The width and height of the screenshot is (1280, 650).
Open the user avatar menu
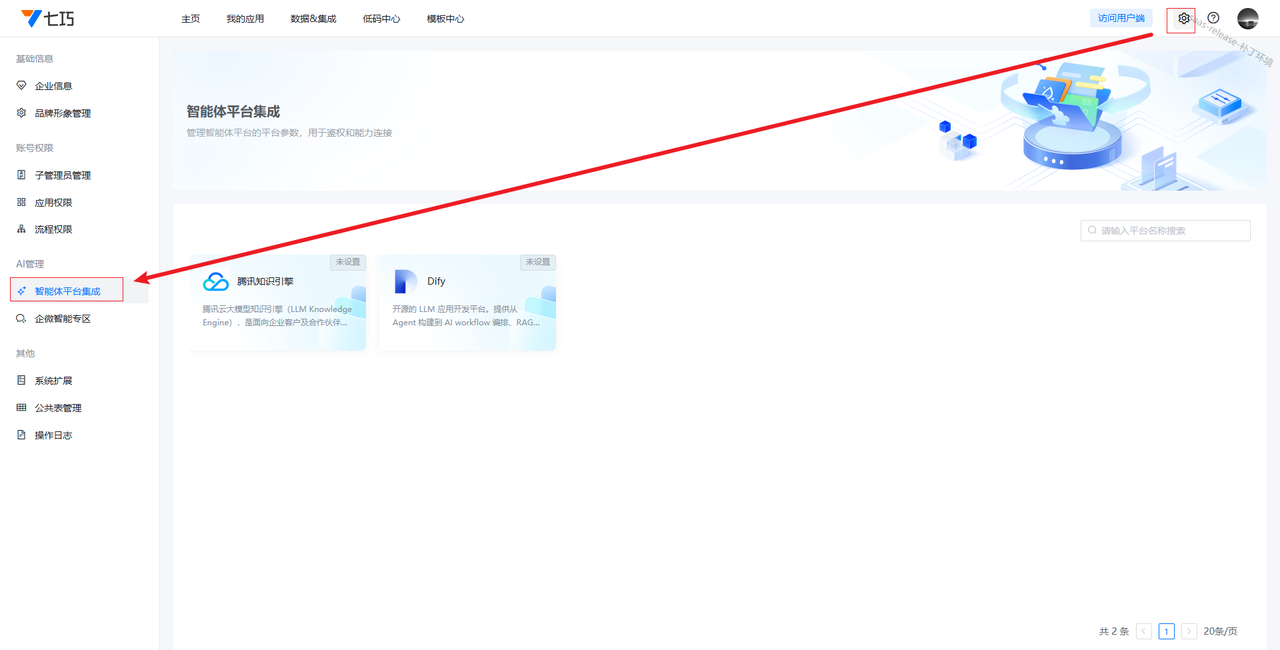click(1247, 18)
